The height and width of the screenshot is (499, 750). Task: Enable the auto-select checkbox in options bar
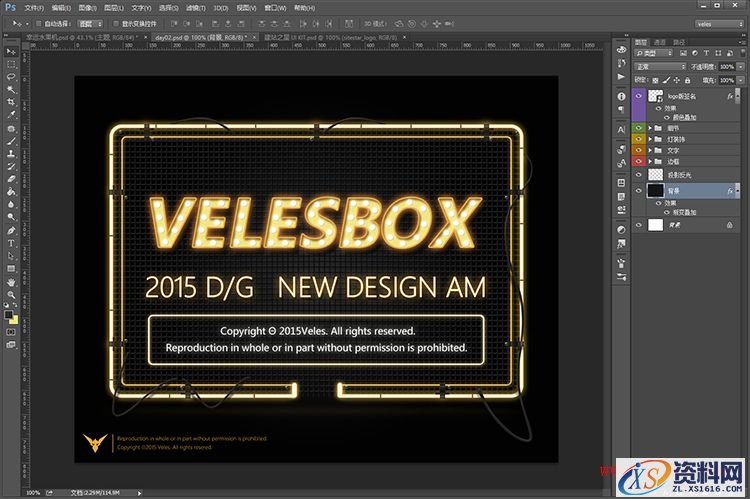36,22
